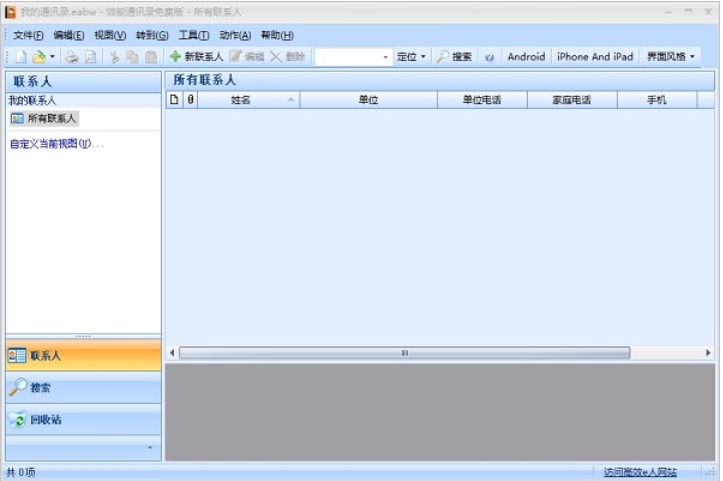Close the address book window
Viewport: 723px width, 481px height.
pyautogui.click(x=708, y=12)
